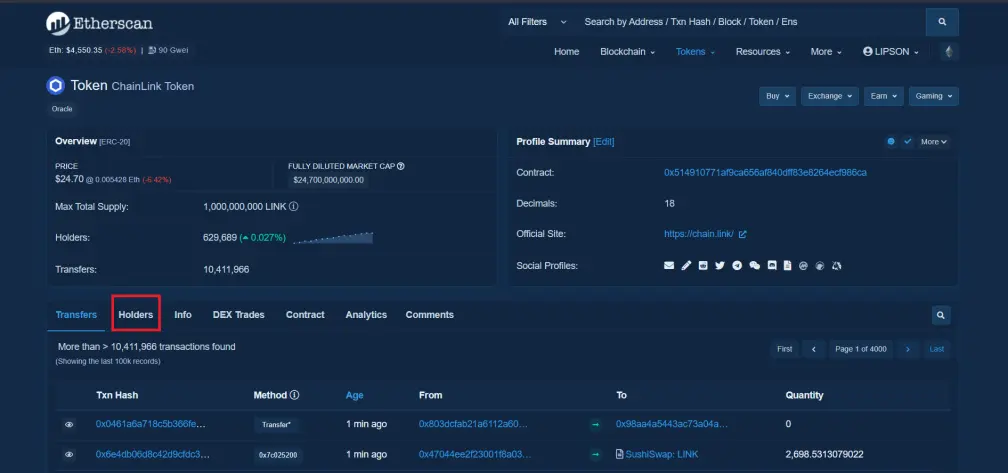
Task: Go to the Last page of transfers
Action: [937, 349]
